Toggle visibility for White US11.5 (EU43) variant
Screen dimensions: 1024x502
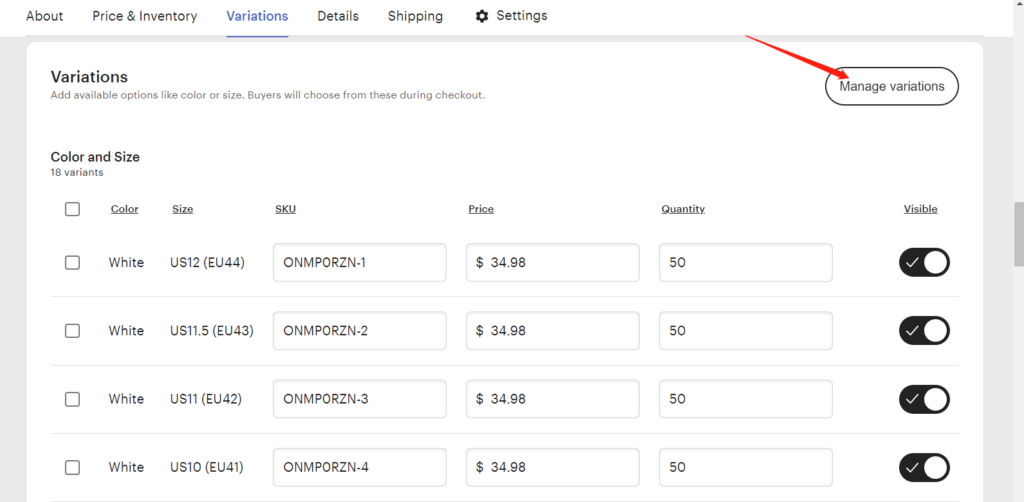(x=924, y=331)
